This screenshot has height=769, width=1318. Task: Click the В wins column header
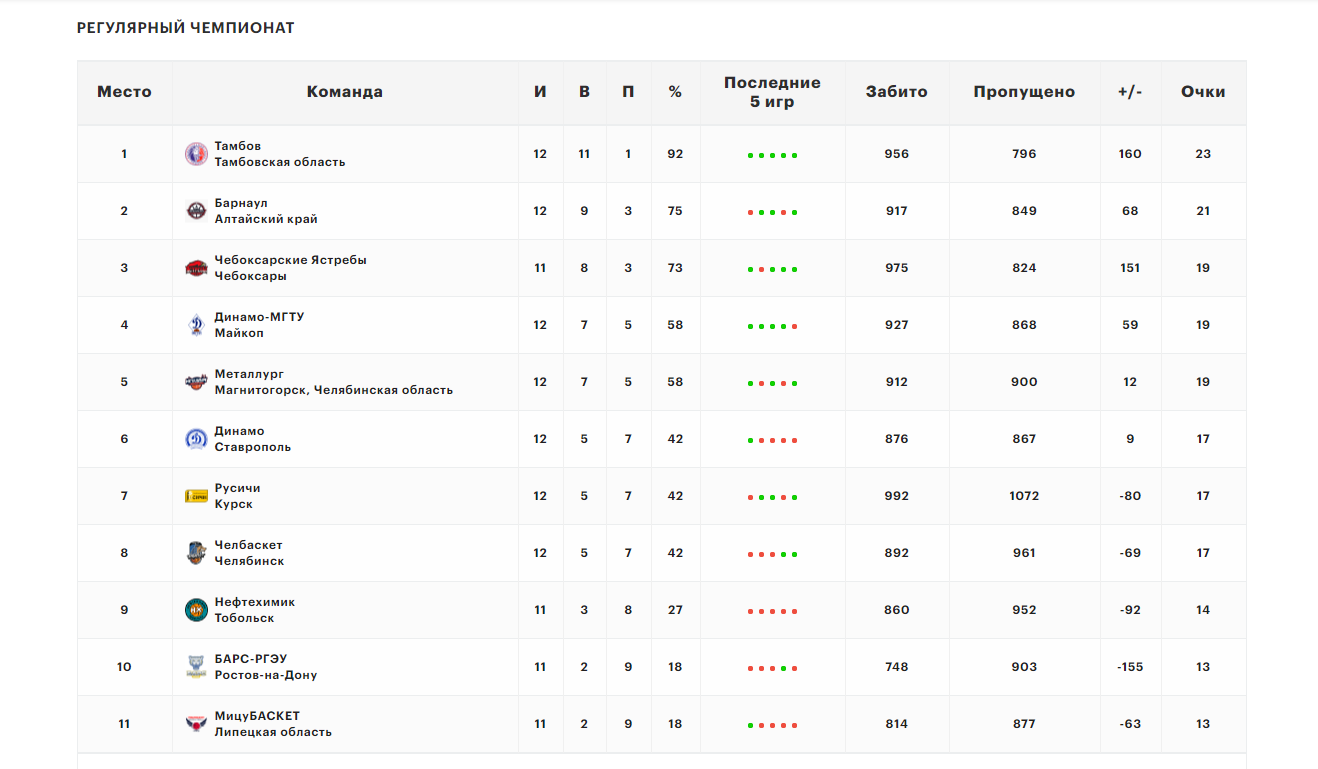click(x=584, y=92)
